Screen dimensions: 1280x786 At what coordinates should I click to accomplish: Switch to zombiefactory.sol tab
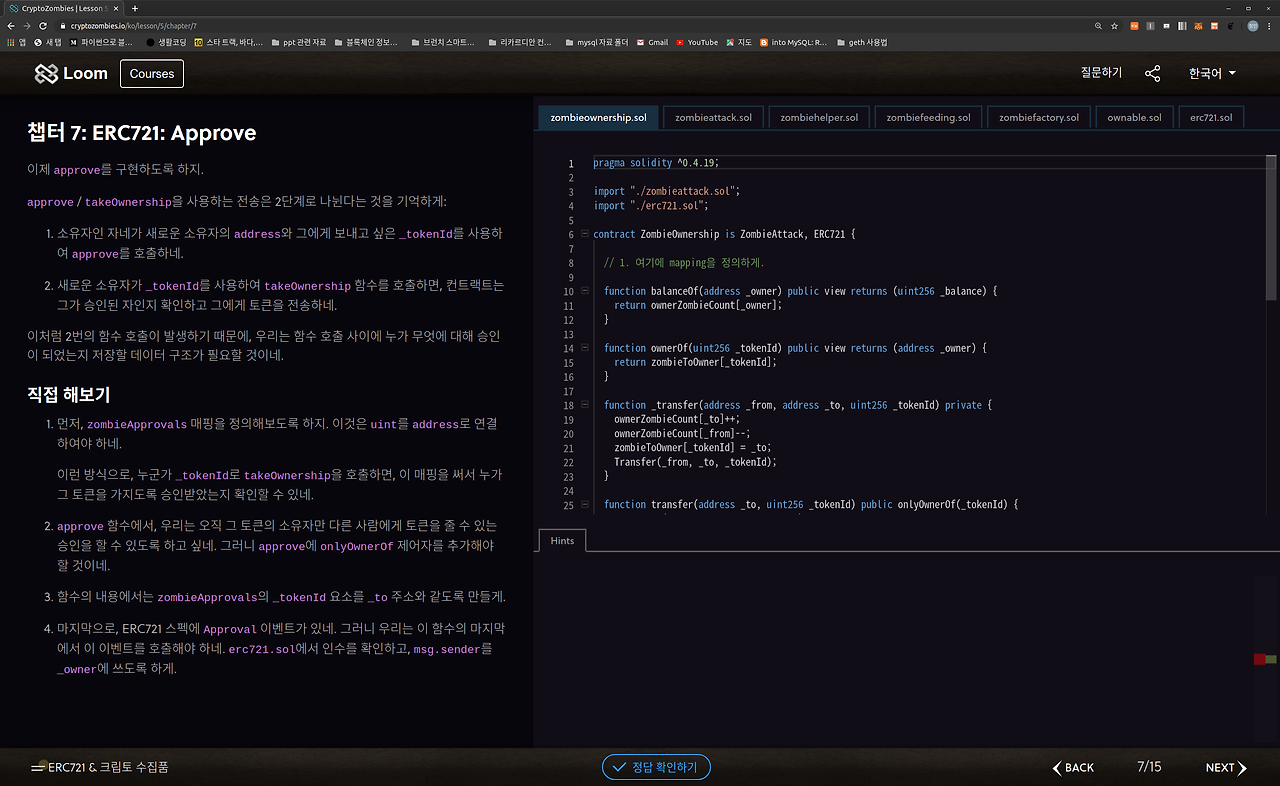1039,117
